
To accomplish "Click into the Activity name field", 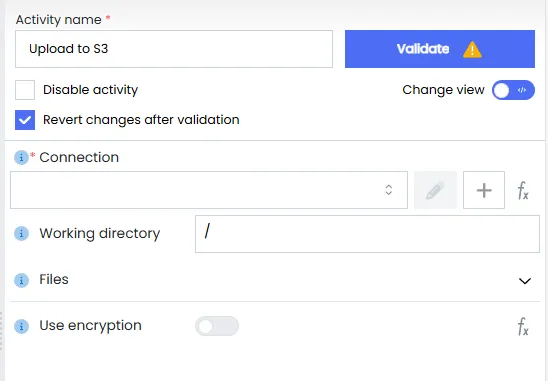I will pyautogui.click(x=174, y=49).
